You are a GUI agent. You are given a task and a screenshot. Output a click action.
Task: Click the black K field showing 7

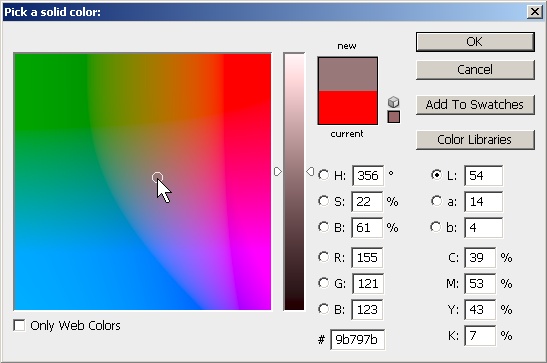480,336
